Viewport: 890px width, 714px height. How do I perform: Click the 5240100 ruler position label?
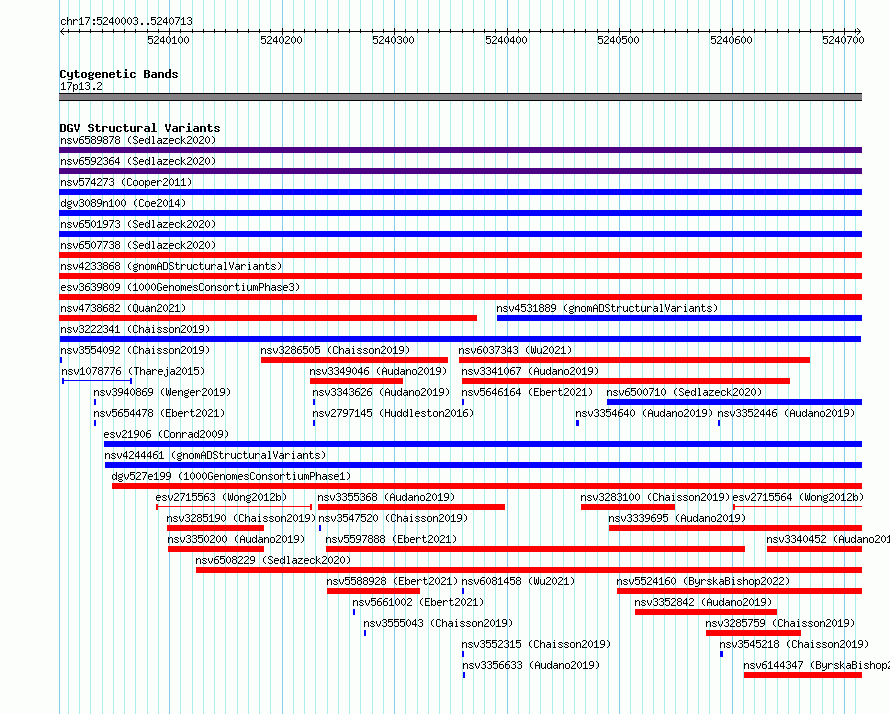pyautogui.click(x=168, y=41)
